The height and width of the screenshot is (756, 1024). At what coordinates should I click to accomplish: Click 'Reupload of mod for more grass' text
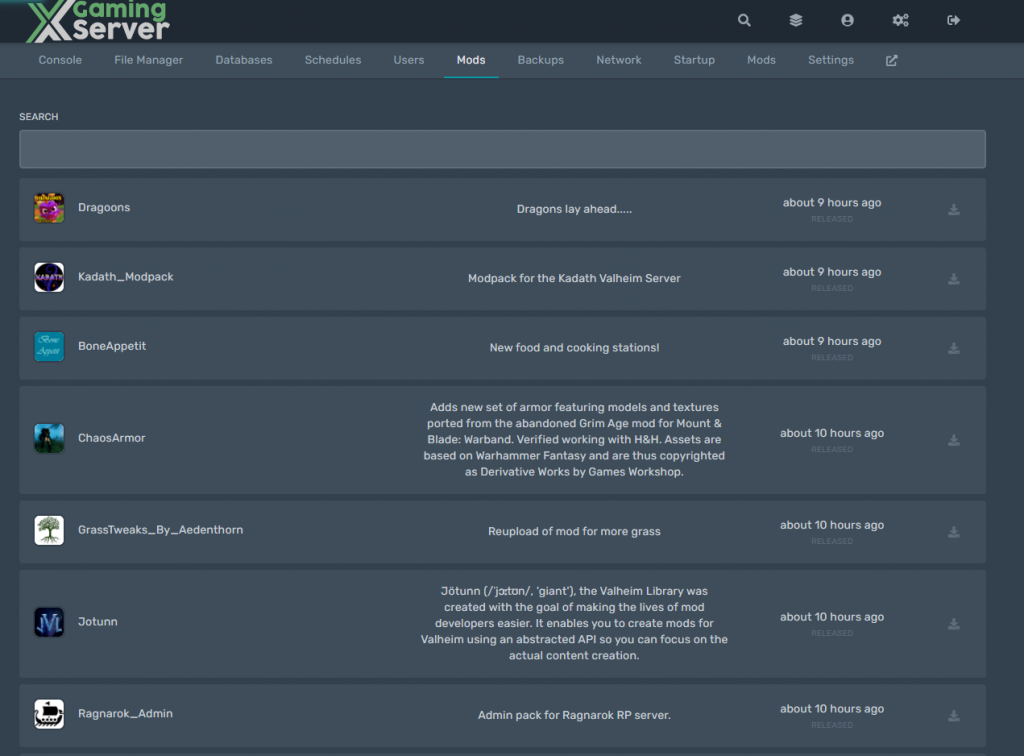(574, 531)
